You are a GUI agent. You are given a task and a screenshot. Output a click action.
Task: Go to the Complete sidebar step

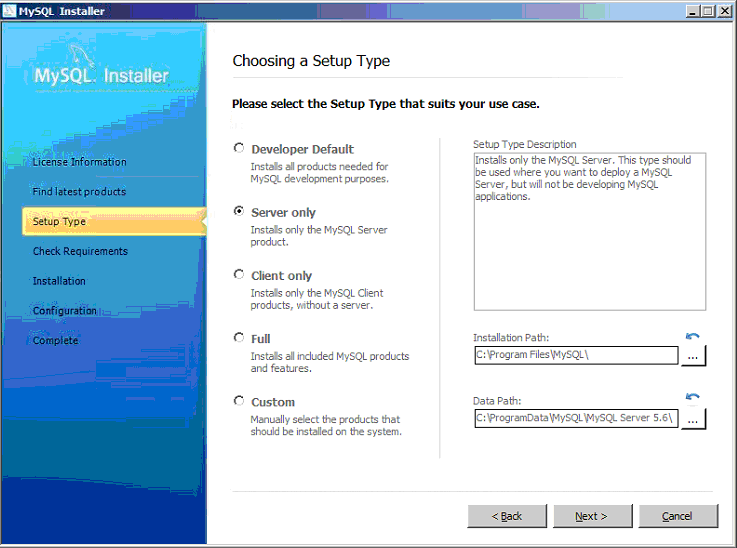coord(55,340)
